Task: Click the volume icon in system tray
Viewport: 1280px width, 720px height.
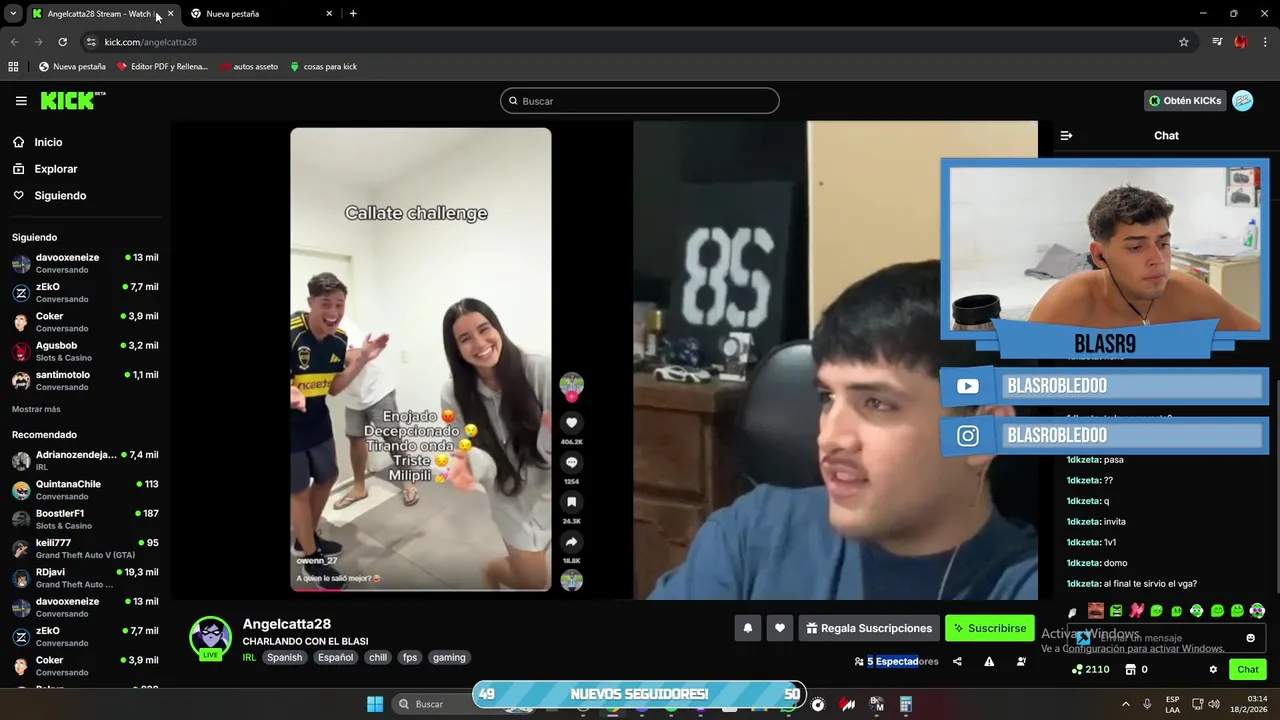Action: tap(1213, 704)
